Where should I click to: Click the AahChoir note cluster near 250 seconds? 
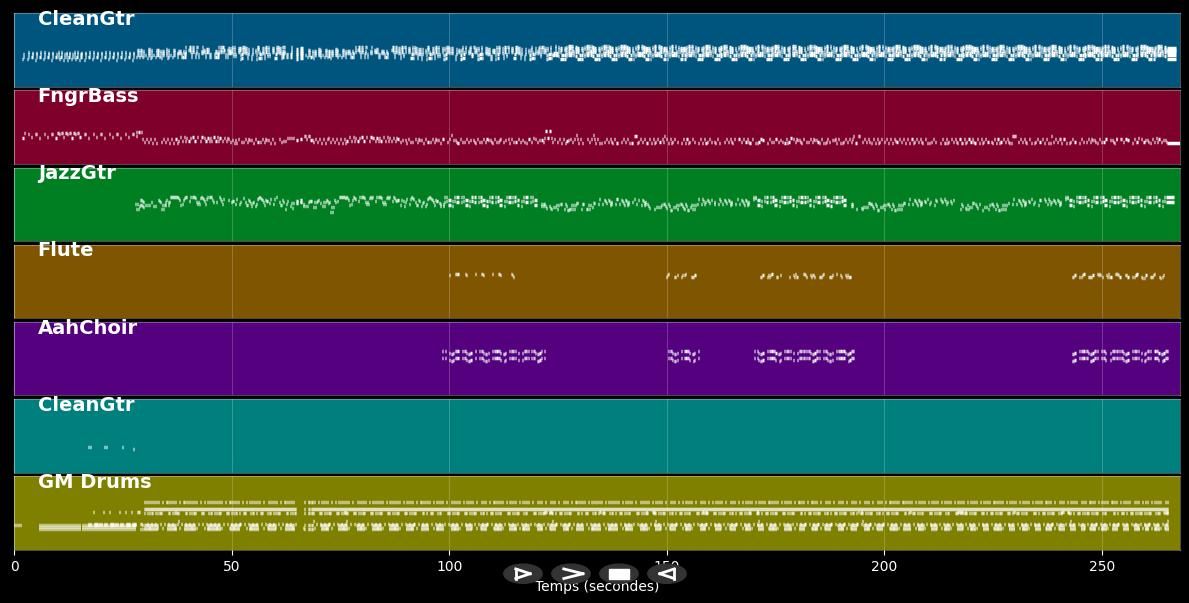point(1120,356)
